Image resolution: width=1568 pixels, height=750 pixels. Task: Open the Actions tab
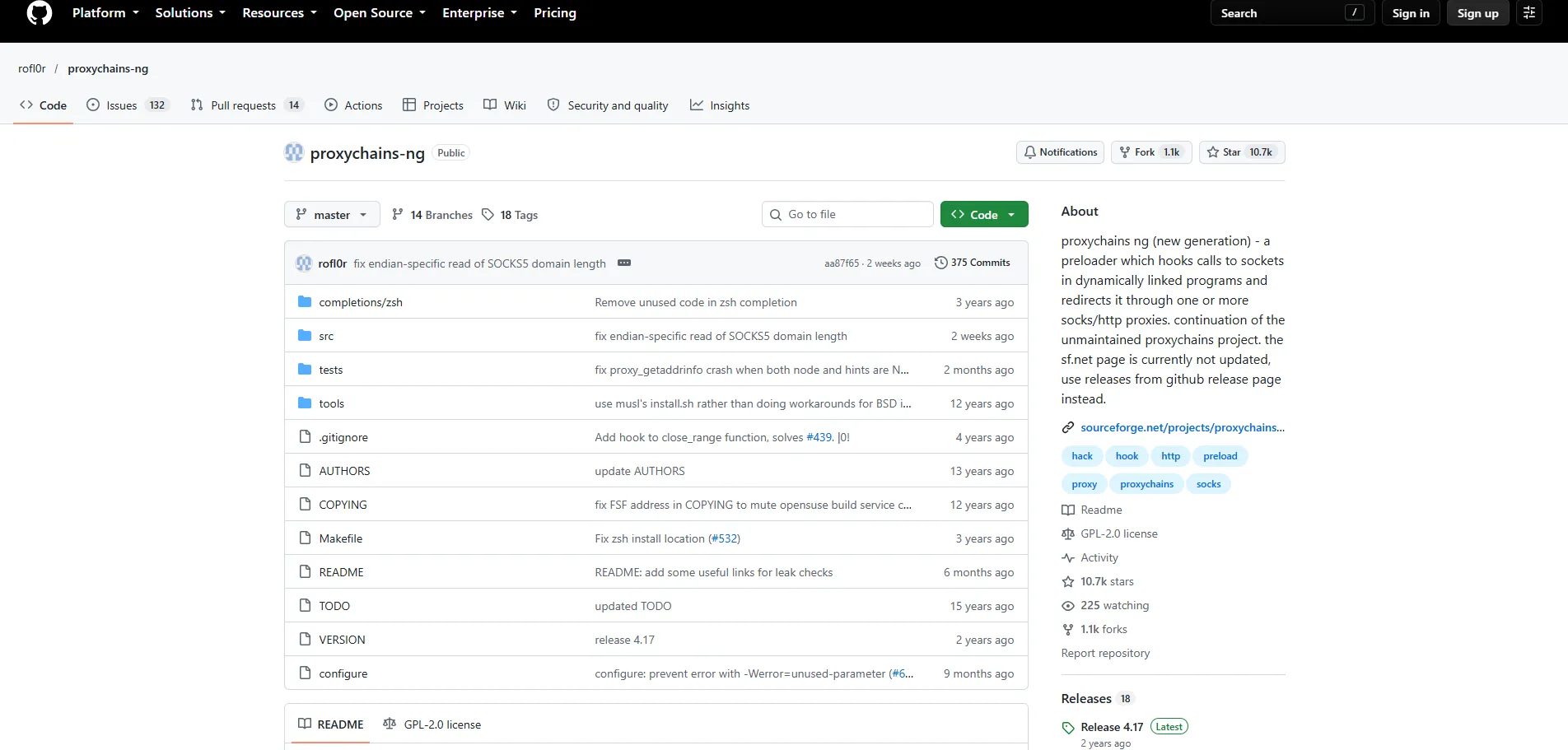(353, 105)
